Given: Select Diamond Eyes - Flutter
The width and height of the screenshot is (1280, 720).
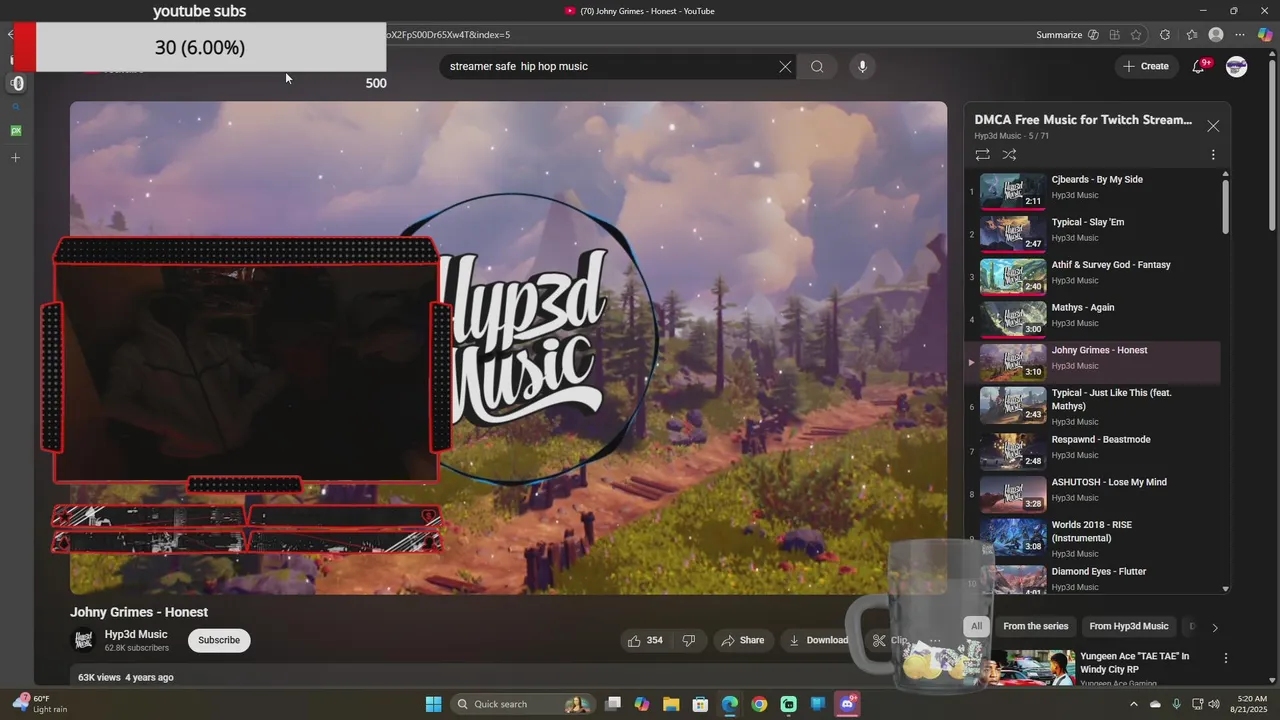Looking at the screenshot, I should (1093, 578).
